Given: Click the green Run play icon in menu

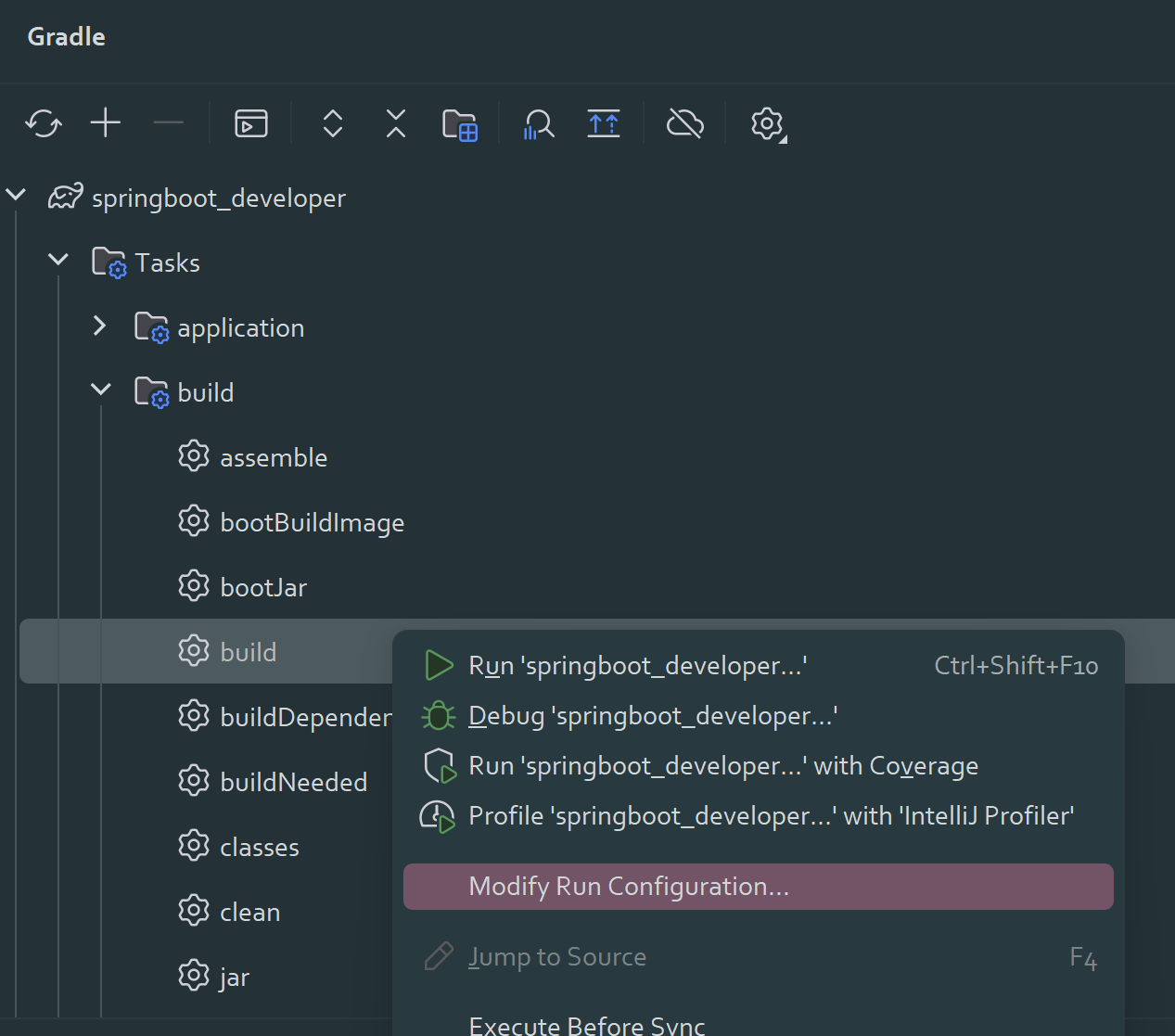Looking at the screenshot, I should click(438, 665).
